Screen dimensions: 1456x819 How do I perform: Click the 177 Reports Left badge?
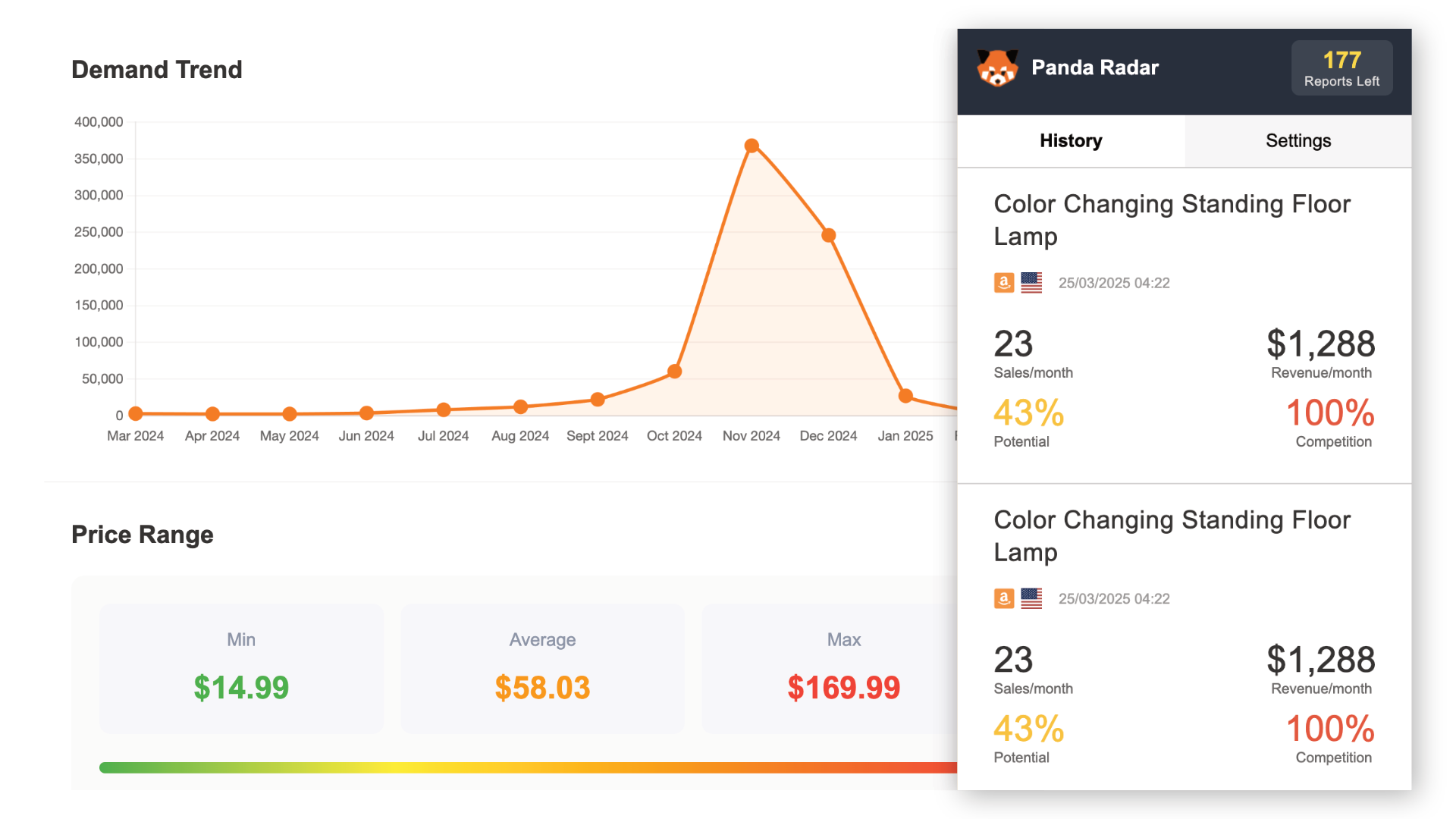[1341, 68]
